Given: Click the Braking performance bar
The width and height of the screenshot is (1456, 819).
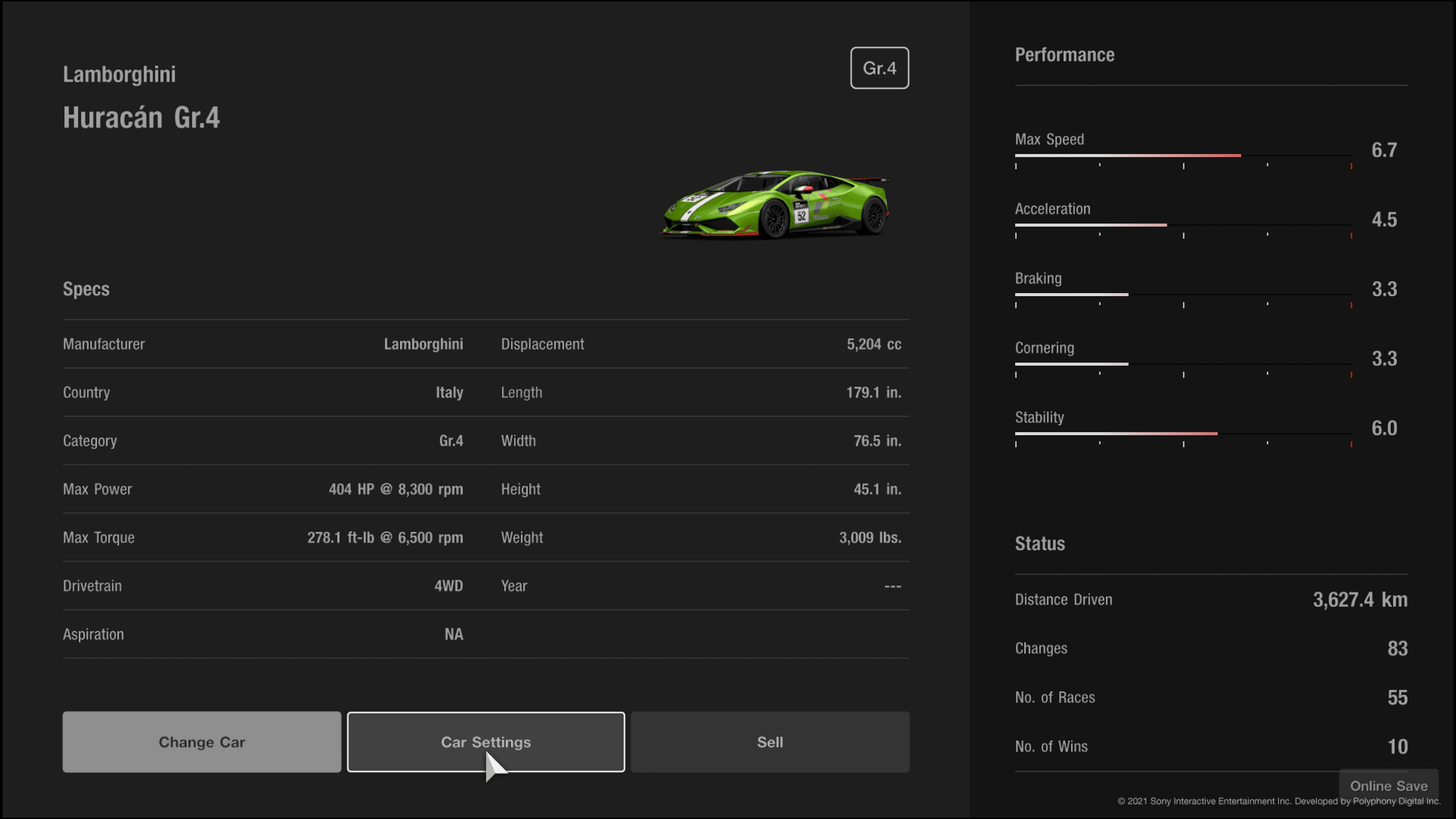Looking at the screenshot, I should click(x=1183, y=295).
